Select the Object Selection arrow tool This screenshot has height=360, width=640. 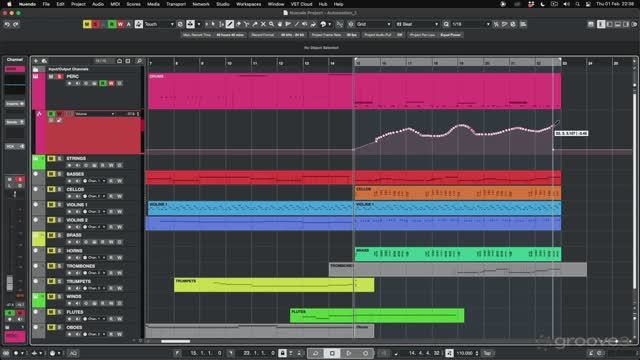point(213,24)
